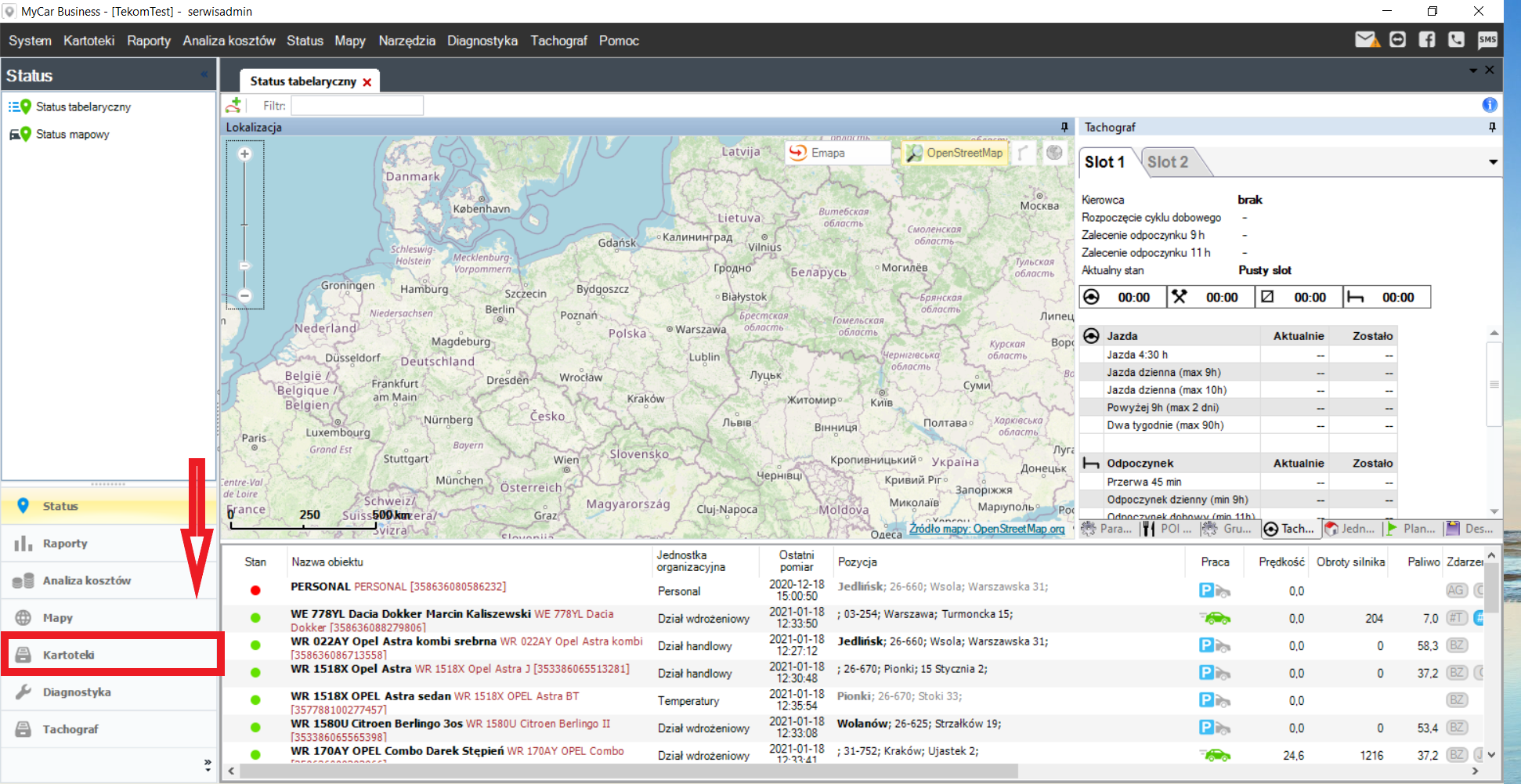Click the map zoom slider track
Screen dimensions: 1521x784
[x=244, y=225]
